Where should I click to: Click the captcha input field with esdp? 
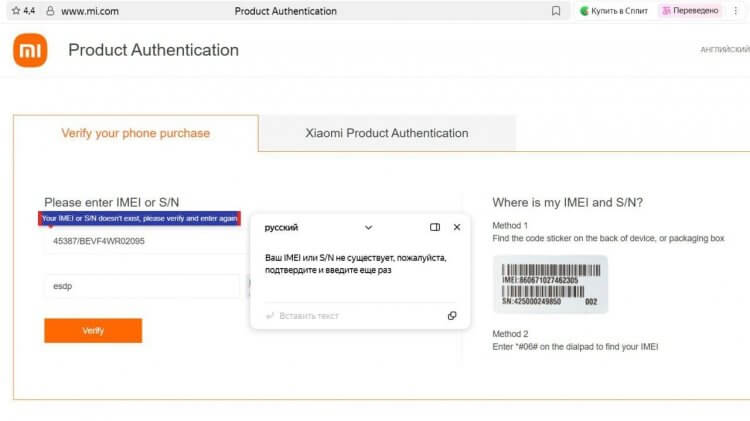point(142,286)
